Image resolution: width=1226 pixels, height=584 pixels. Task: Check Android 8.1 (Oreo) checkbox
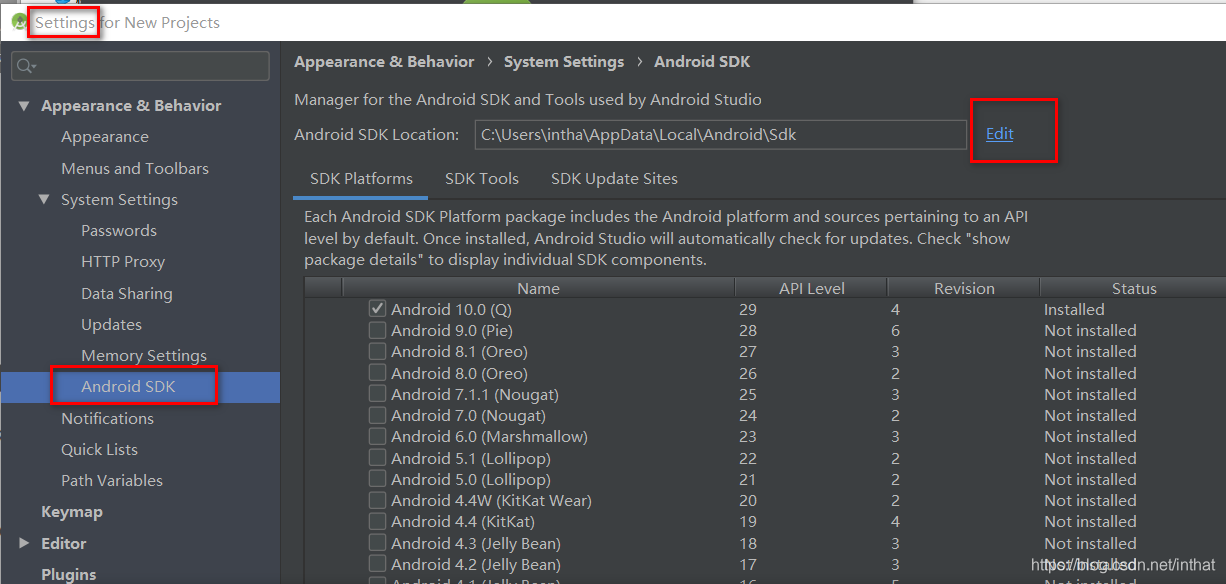(377, 352)
